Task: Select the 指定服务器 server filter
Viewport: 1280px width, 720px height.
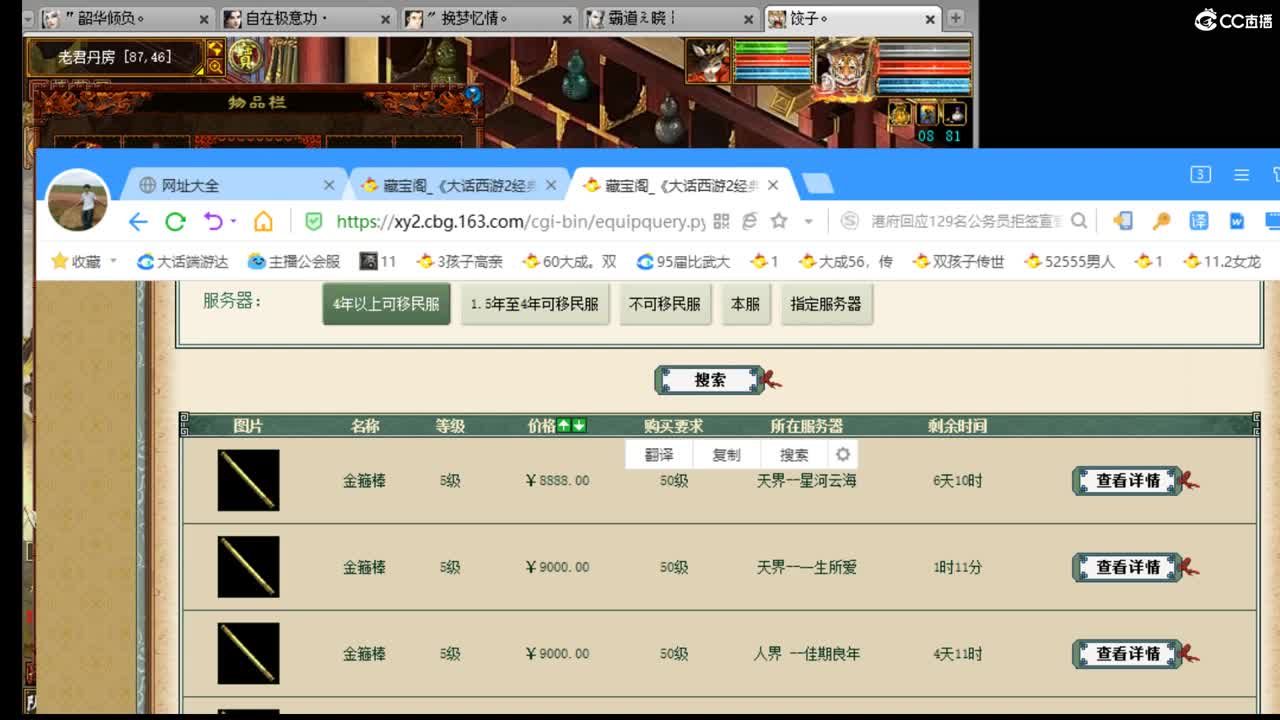Action: tap(826, 304)
